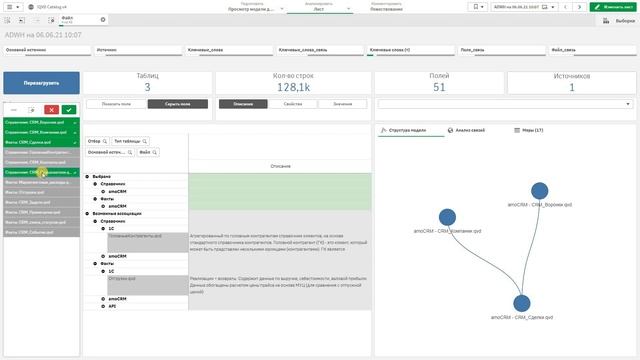Expand the API tree node
This screenshot has width=640, height=360.
pyautogui.click(x=103, y=306)
